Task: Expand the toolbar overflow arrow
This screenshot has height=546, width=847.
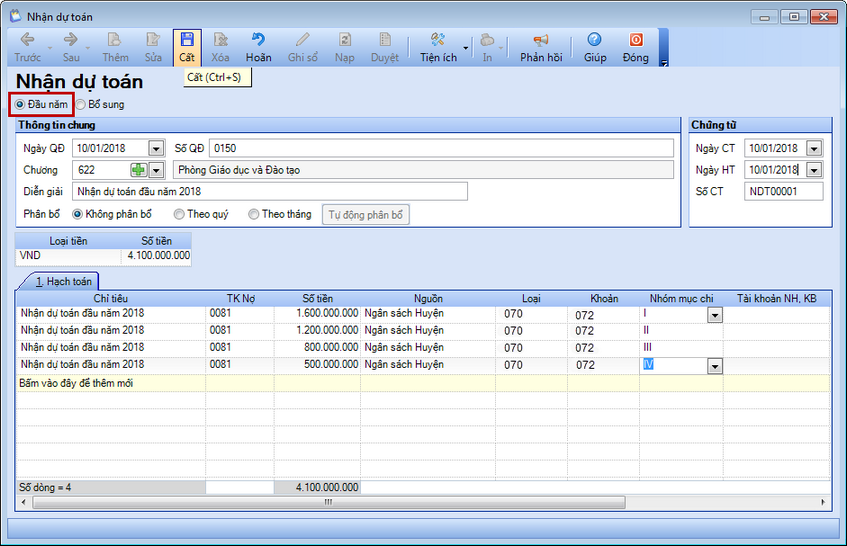Action: [664, 63]
